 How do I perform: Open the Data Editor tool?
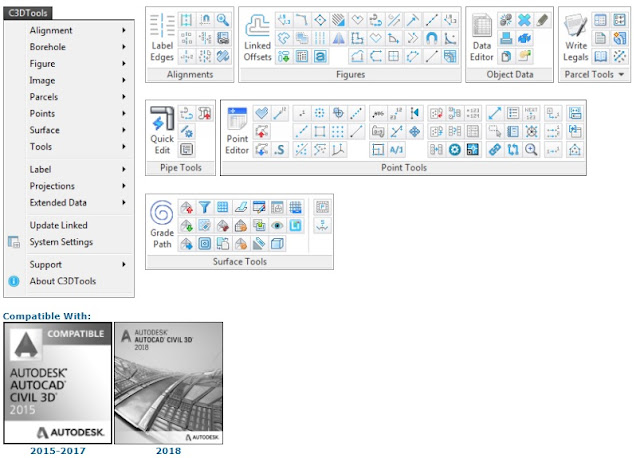(x=482, y=38)
